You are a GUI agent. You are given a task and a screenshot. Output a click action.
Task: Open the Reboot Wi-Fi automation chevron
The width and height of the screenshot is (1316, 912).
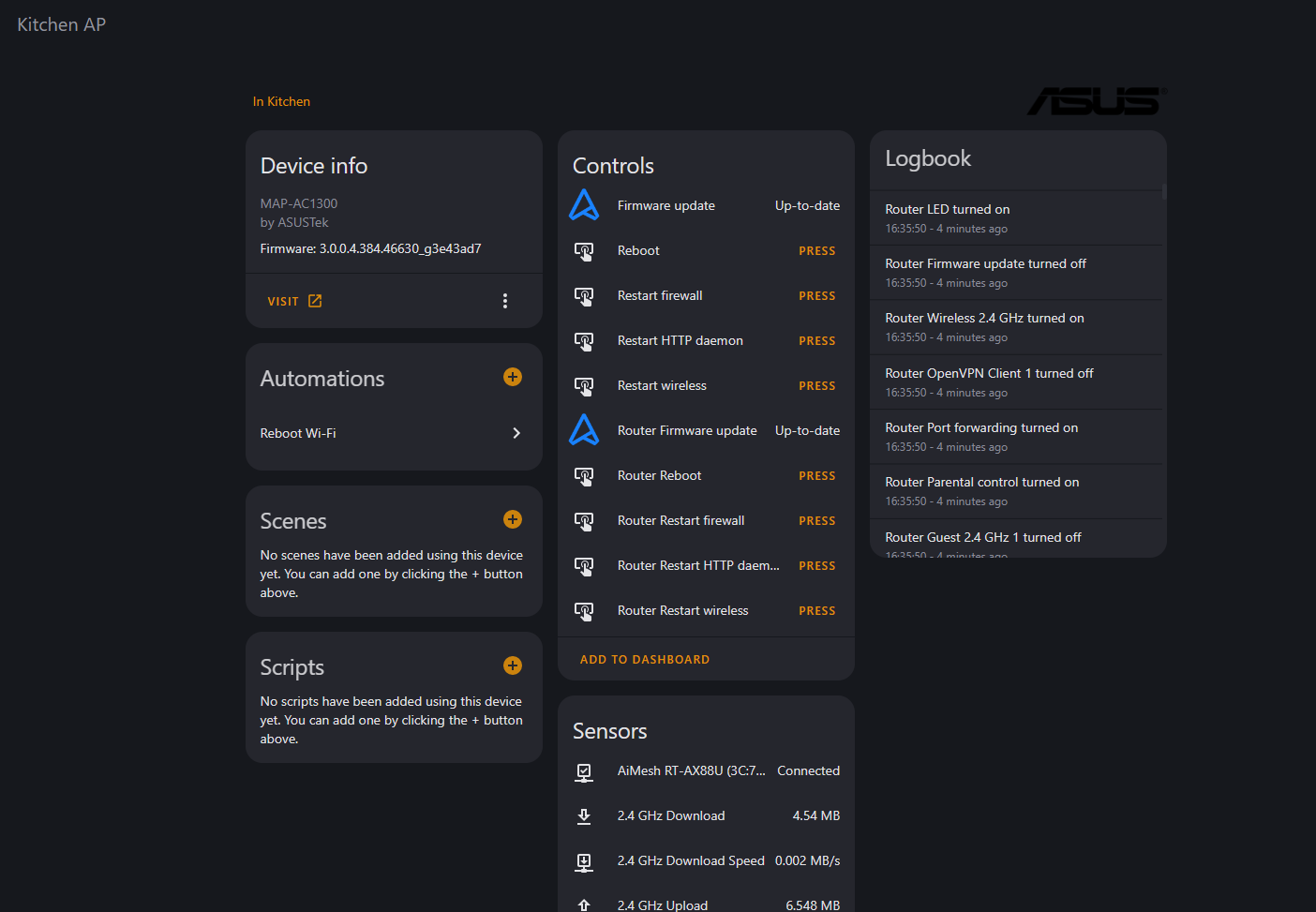point(516,433)
